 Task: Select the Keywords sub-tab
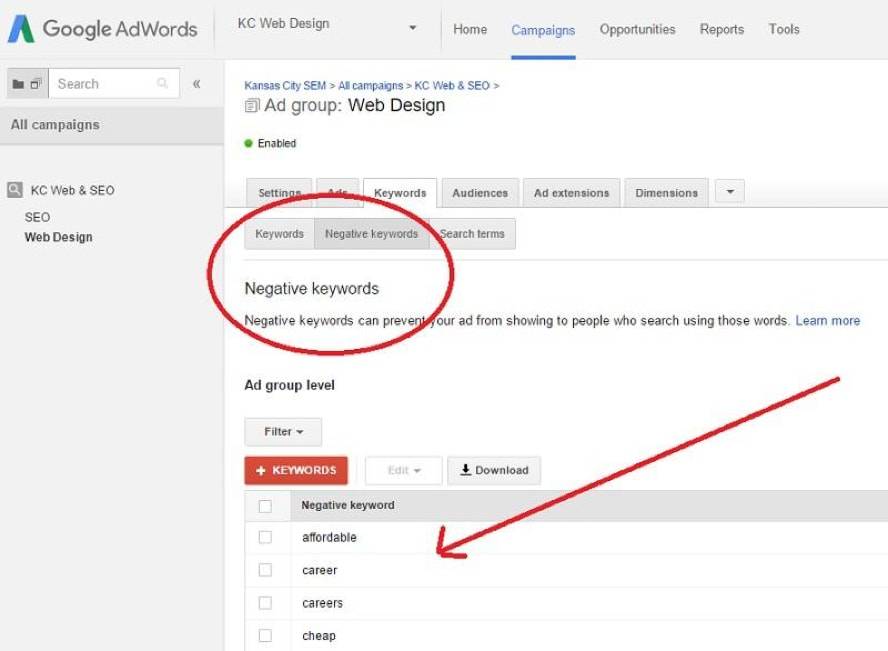pyautogui.click(x=279, y=234)
